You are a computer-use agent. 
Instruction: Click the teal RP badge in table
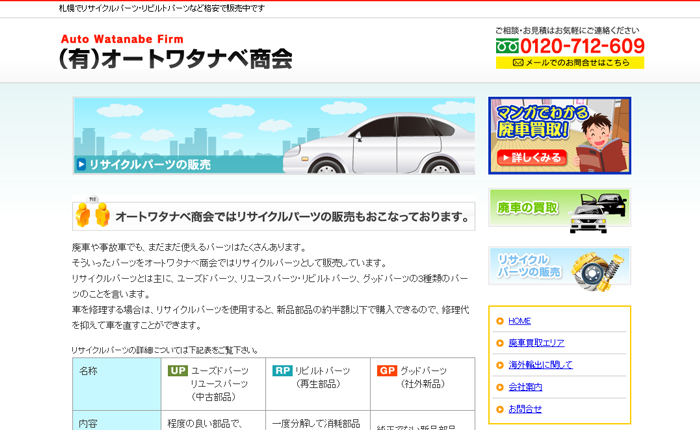(282, 371)
